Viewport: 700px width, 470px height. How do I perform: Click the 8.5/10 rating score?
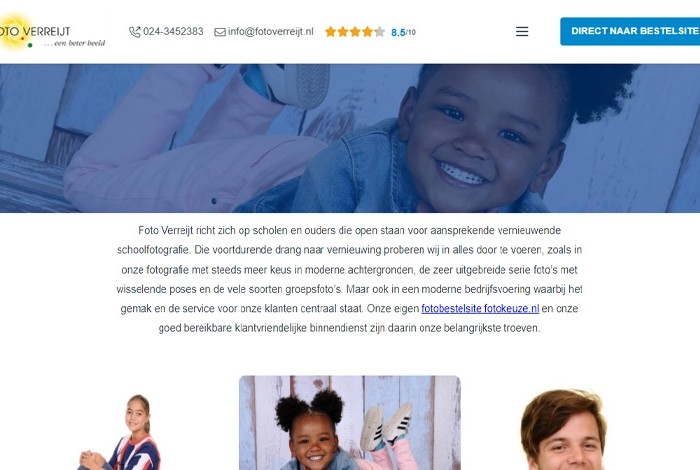point(403,32)
